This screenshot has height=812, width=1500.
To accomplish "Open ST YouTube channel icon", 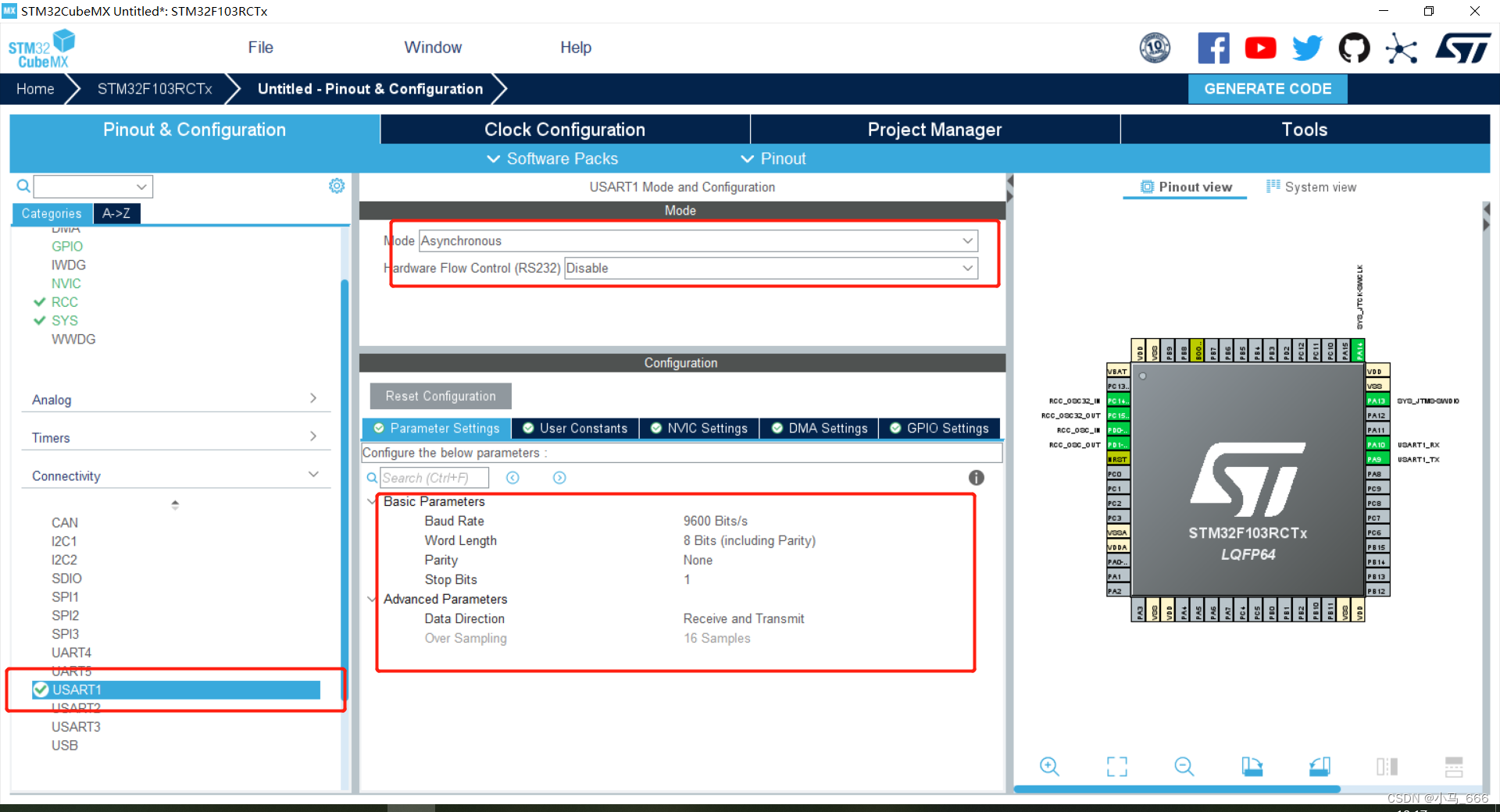I will pyautogui.click(x=1260, y=48).
